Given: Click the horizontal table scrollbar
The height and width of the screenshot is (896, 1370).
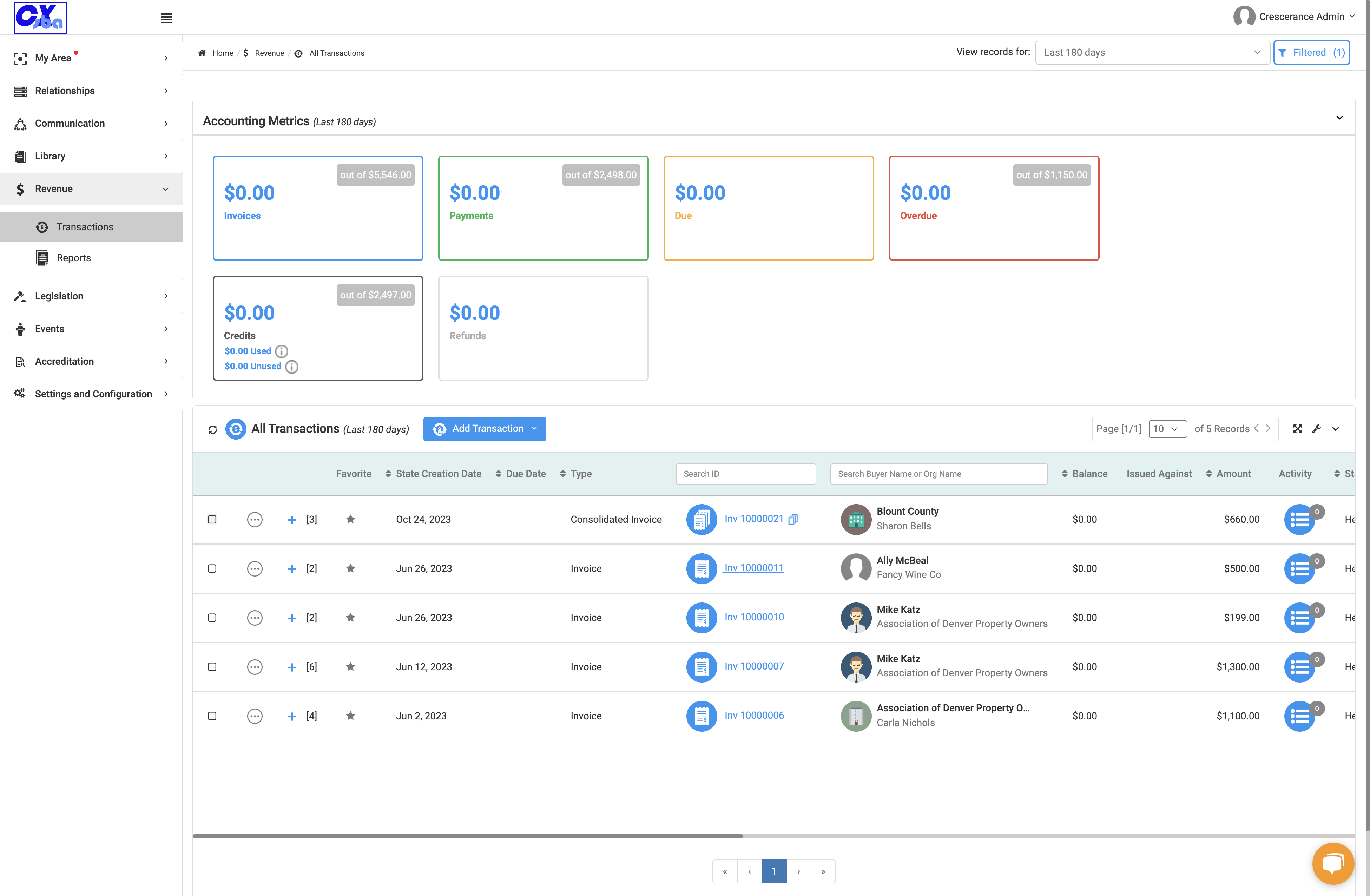Looking at the screenshot, I should [x=468, y=836].
